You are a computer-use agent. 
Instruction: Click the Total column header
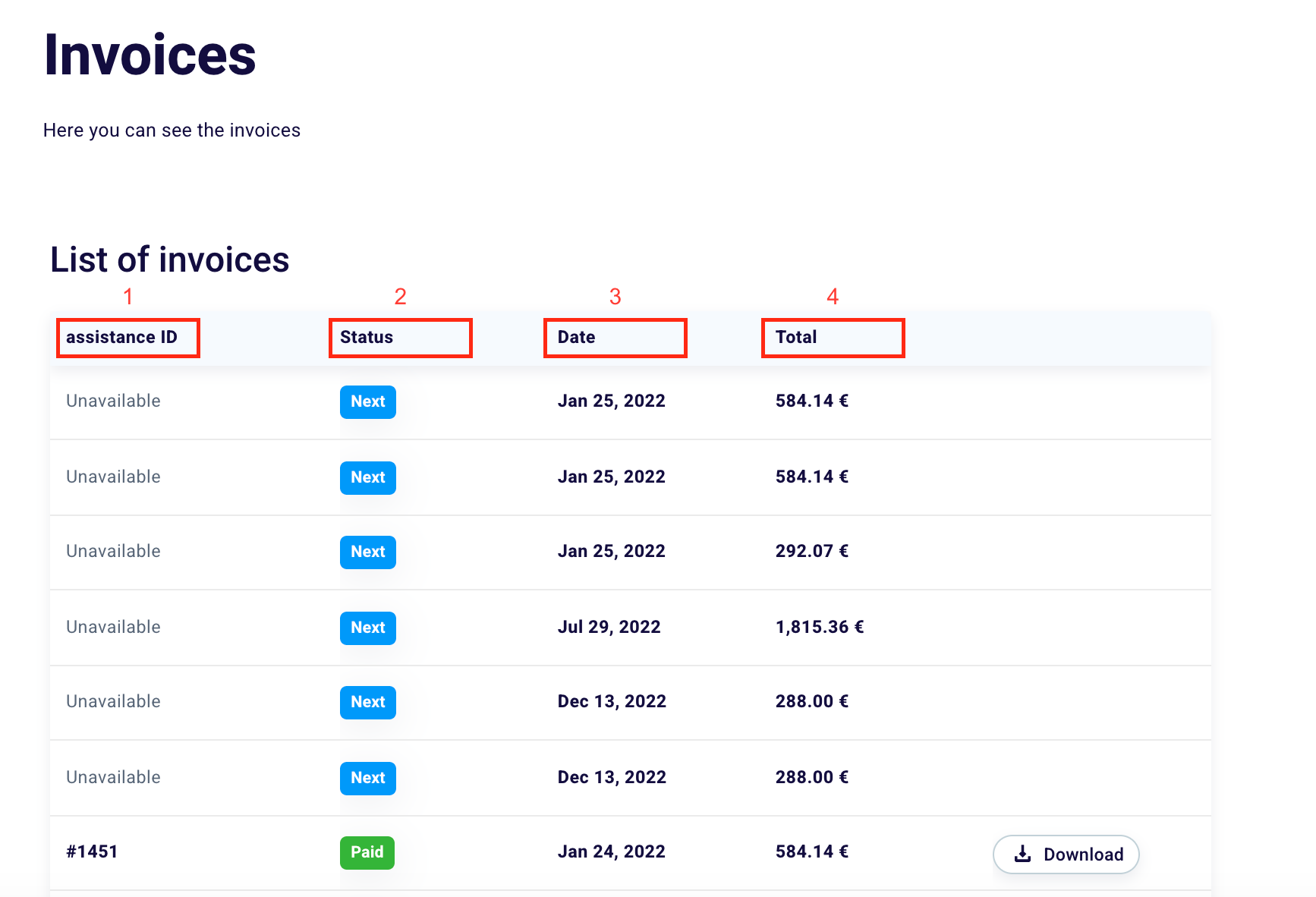(x=796, y=338)
